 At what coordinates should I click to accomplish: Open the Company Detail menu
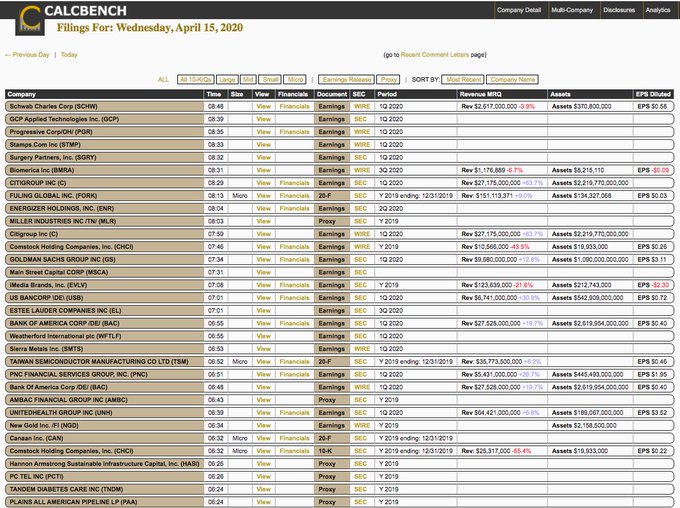click(x=519, y=10)
